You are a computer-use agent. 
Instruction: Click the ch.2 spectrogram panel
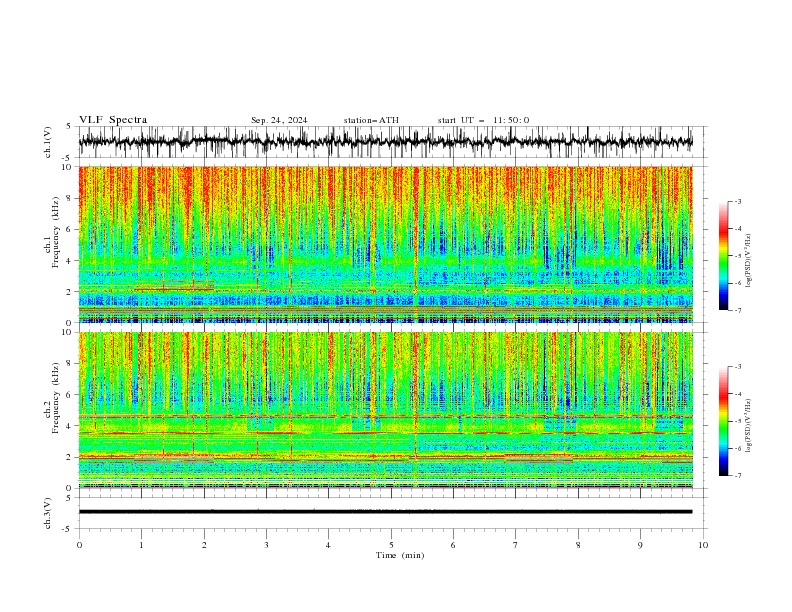tap(385, 410)
